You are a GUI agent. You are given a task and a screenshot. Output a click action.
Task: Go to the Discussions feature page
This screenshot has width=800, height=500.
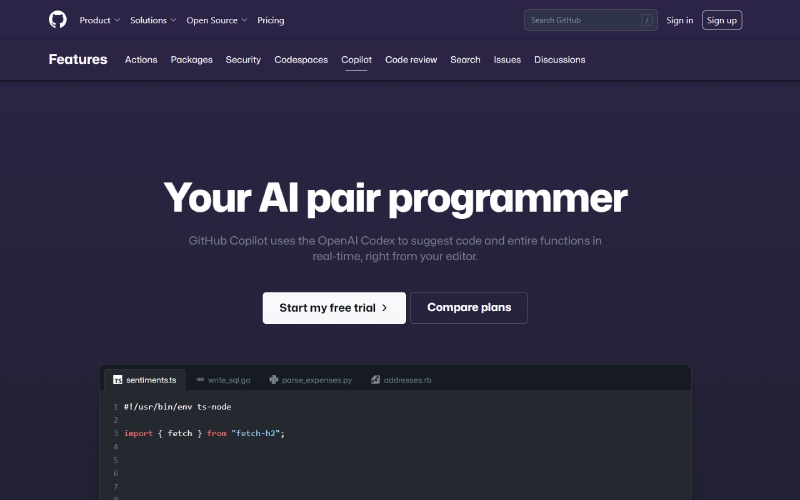tap(560, 60)
